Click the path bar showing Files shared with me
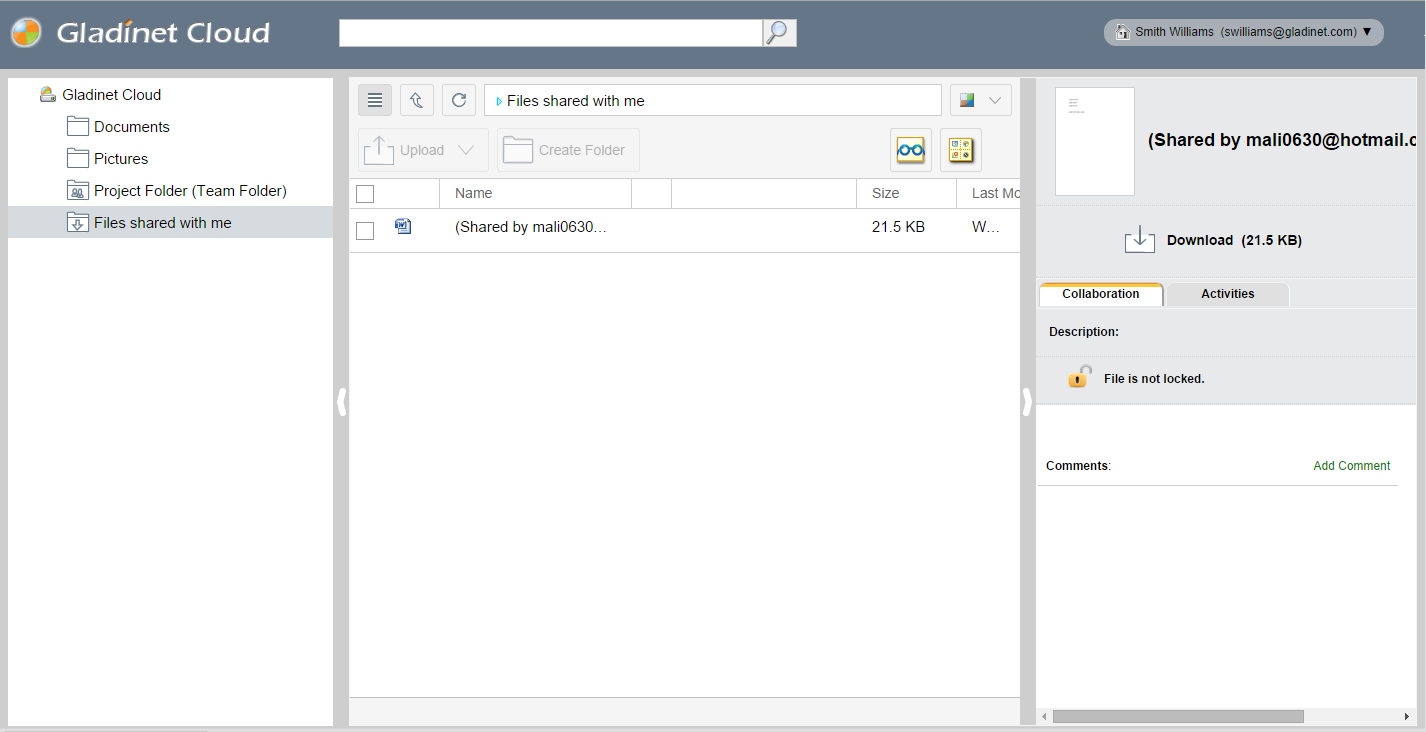1426x732 pixels. coord(713,100)
